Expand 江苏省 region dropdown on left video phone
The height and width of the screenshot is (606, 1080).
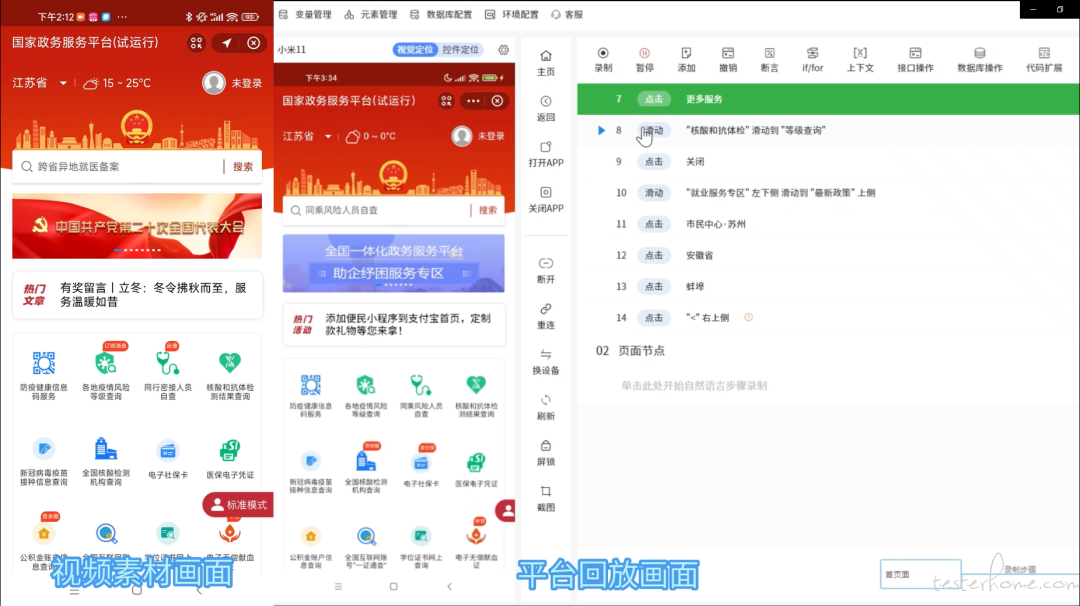[39, 83]
